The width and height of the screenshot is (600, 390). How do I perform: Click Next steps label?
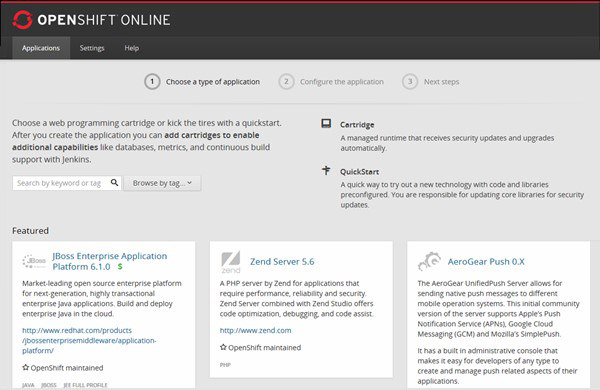(x=441, y=82)
